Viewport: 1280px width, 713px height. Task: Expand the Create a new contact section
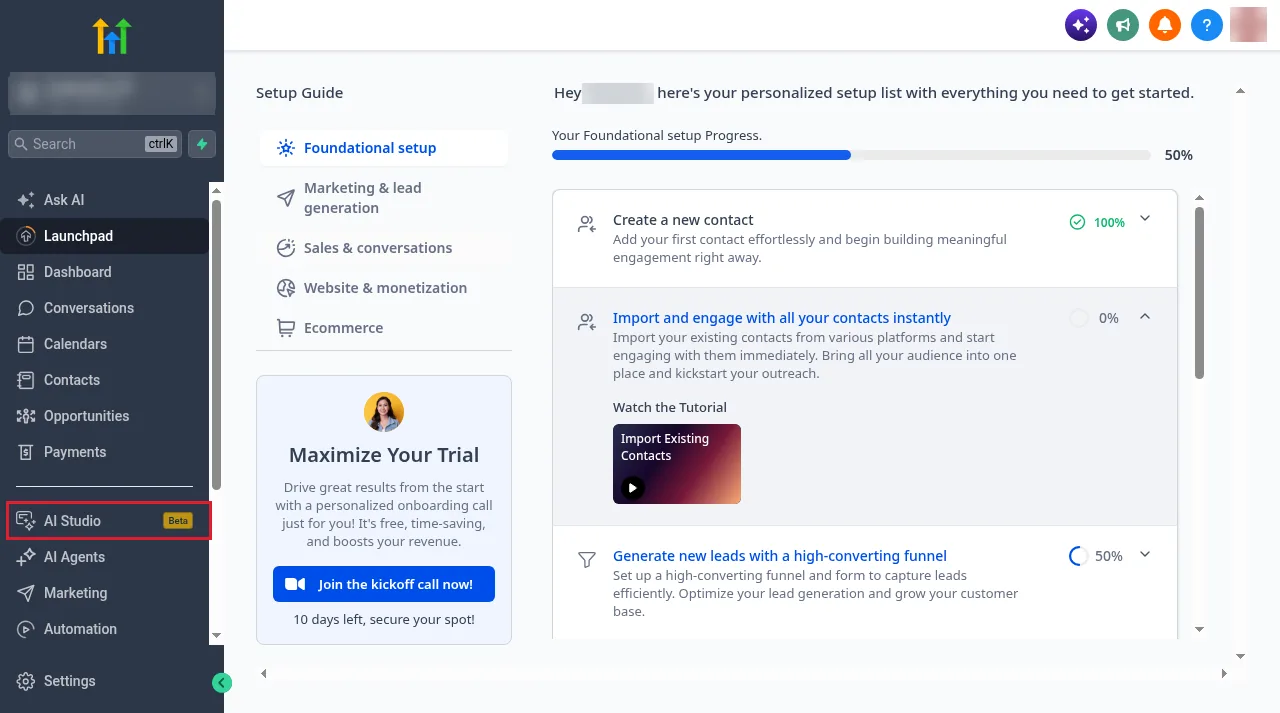[1145, 219]
